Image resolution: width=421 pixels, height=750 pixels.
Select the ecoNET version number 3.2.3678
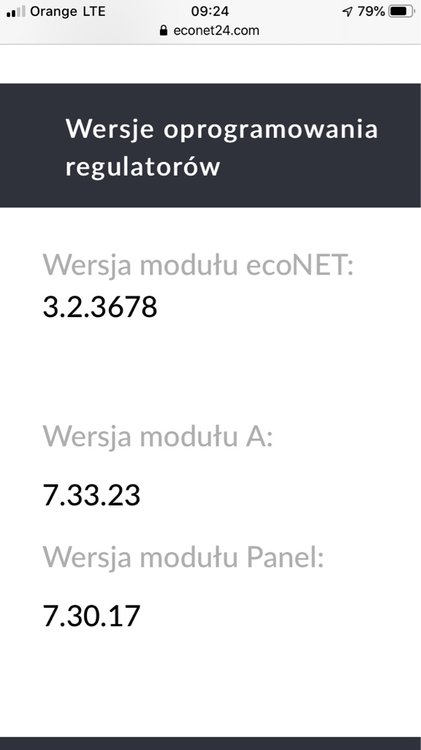(100, 307)
